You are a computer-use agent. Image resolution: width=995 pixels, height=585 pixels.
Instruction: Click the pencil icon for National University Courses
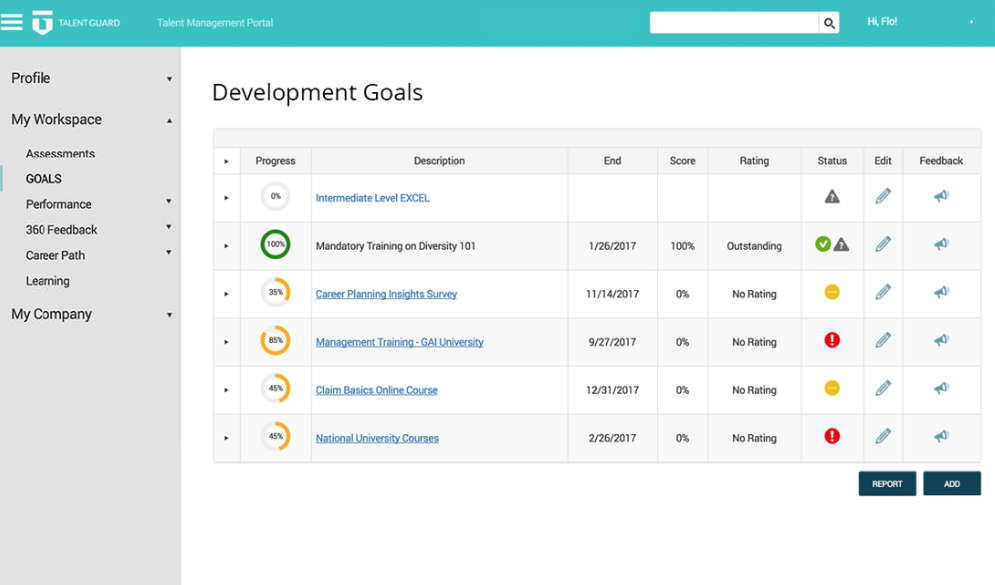tap(883, 437)
